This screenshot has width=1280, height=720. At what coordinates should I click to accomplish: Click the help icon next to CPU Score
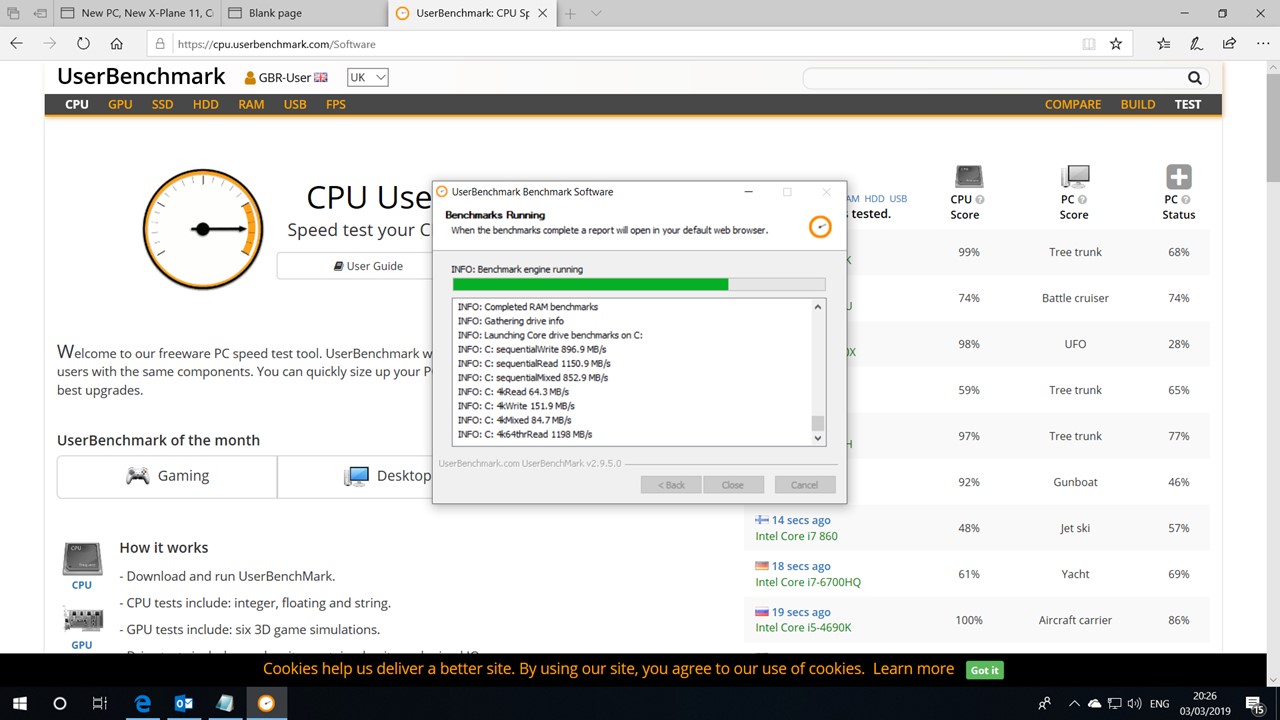coord(979,199)
